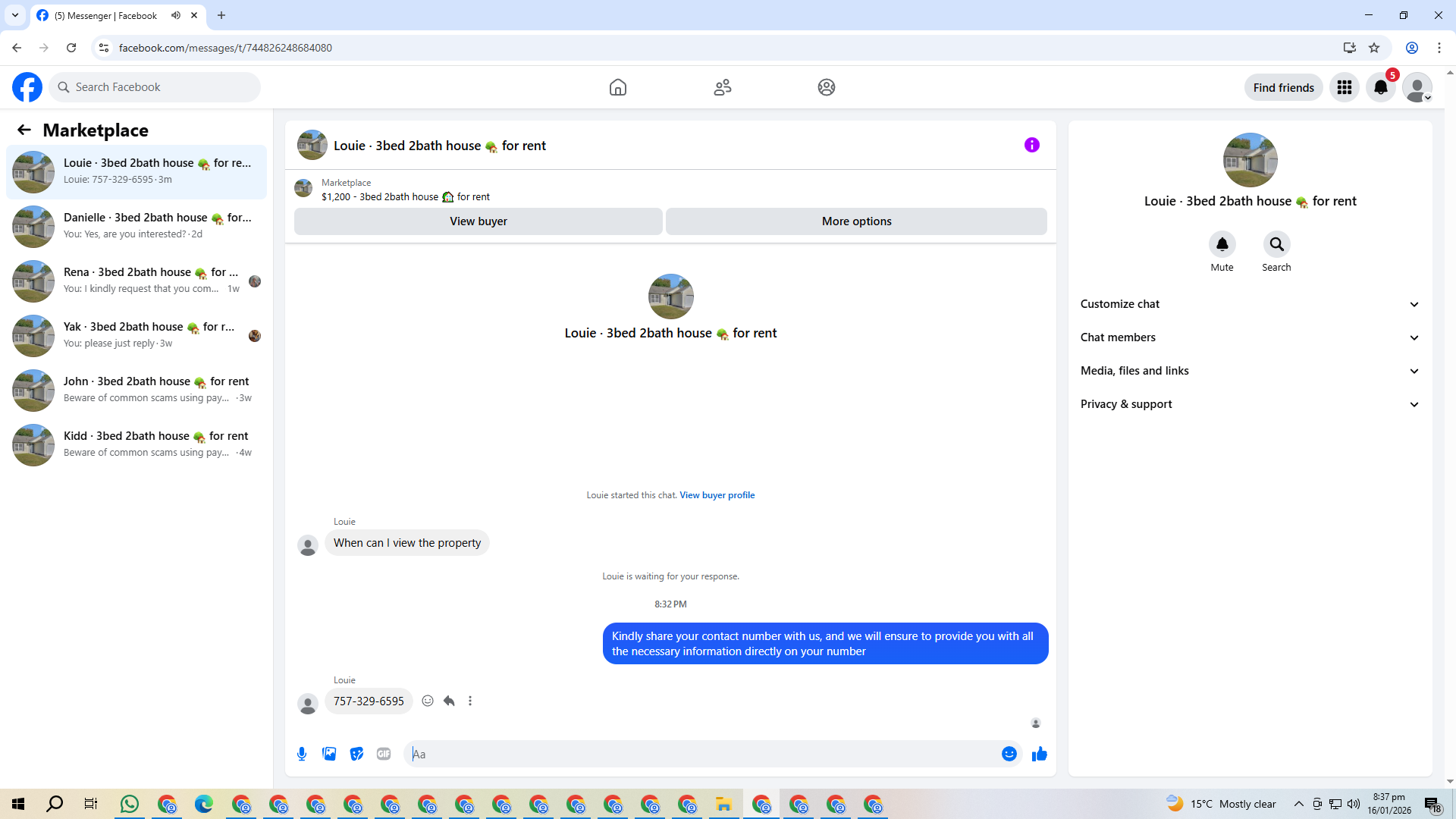Toggle the purple conversation info panel

pos(1031,145)
